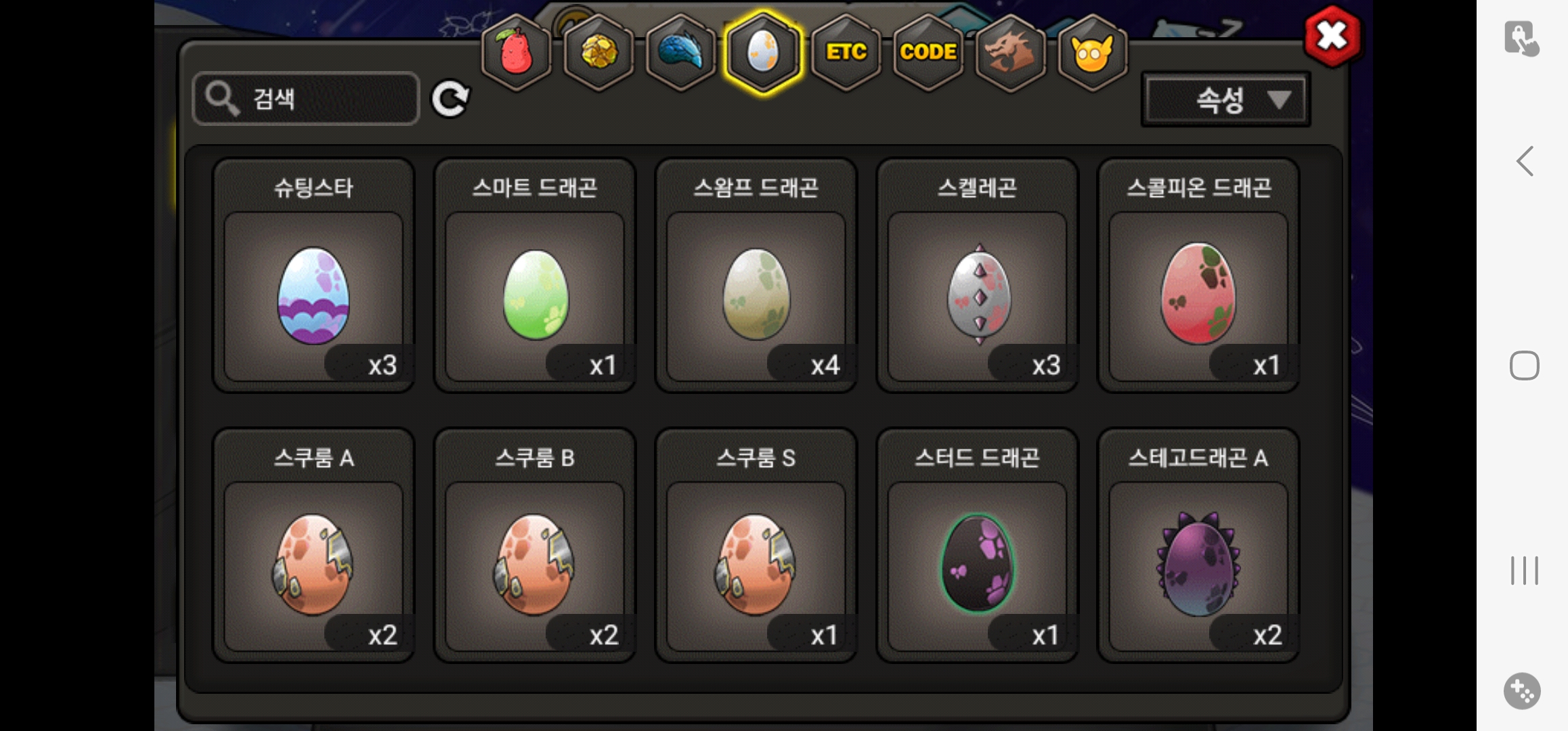Tap the touch-lock icon at top right
Viewport: 1568px width, 731px height.
(x=1521, y=38)
